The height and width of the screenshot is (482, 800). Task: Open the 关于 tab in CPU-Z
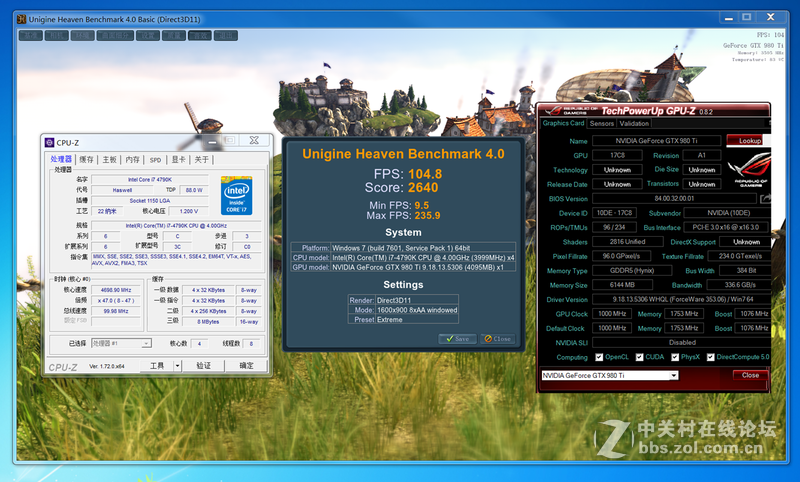click(202, 160)
